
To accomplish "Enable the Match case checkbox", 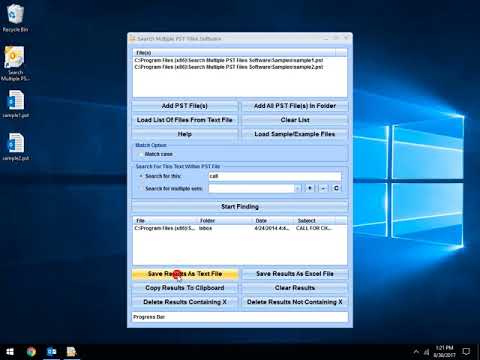I will coord(141,154).
